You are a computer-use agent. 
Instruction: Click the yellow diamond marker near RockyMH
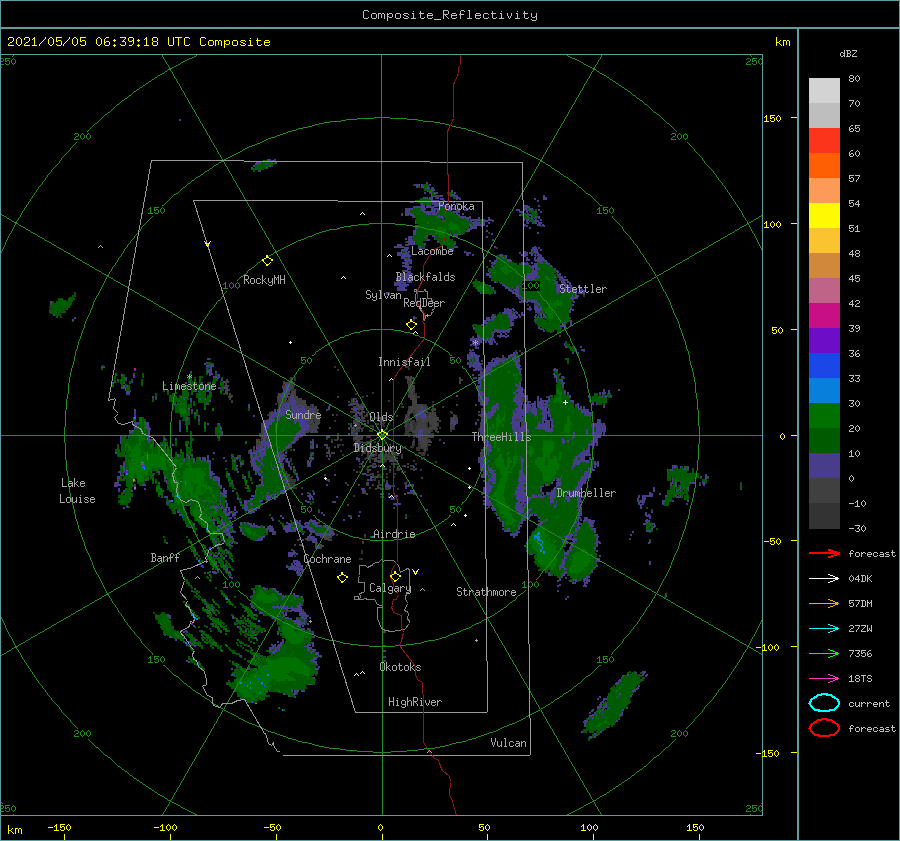267,261
